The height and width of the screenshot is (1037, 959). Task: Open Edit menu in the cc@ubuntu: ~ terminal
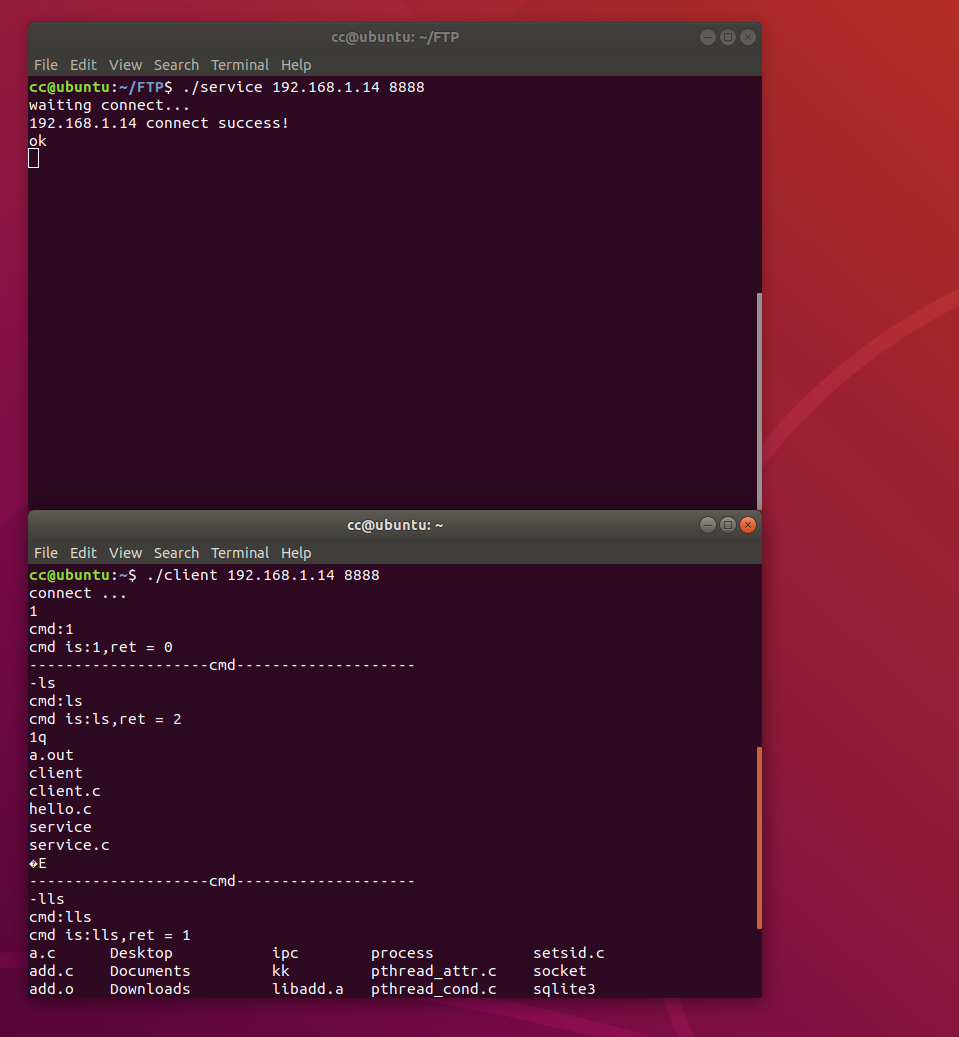pyautogui.click(x=83, y=553)
